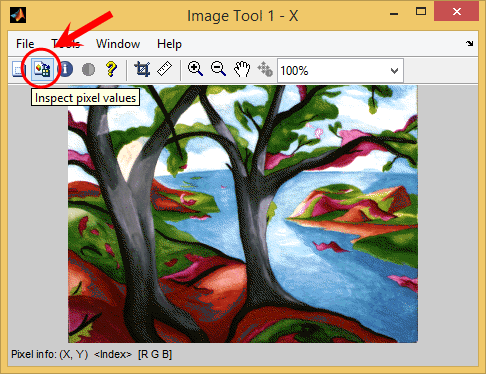Select the Crop image tool
Image resolution: width=486 pixels, height=374 pixels.
(x=142, y=69)
